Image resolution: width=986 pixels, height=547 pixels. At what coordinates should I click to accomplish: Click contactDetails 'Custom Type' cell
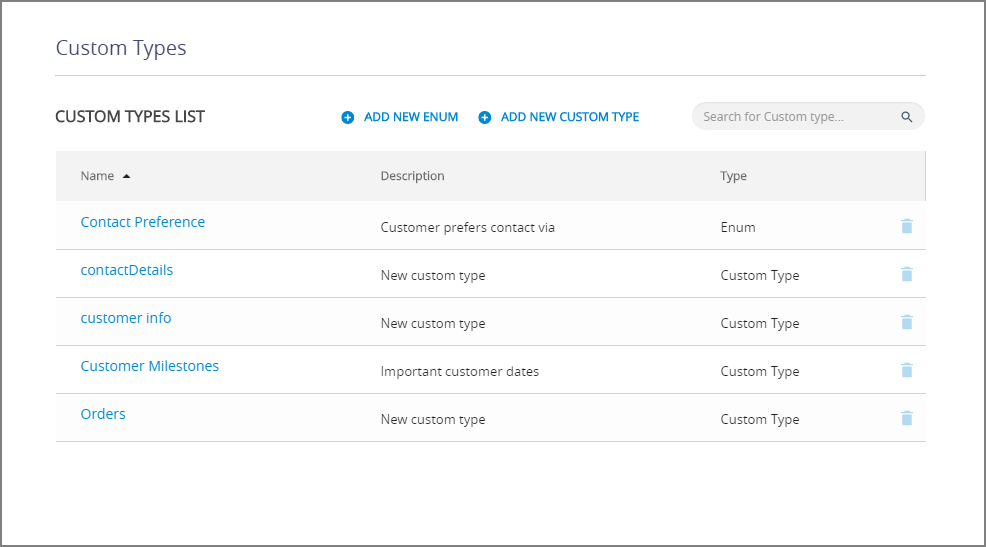(760, 275)
